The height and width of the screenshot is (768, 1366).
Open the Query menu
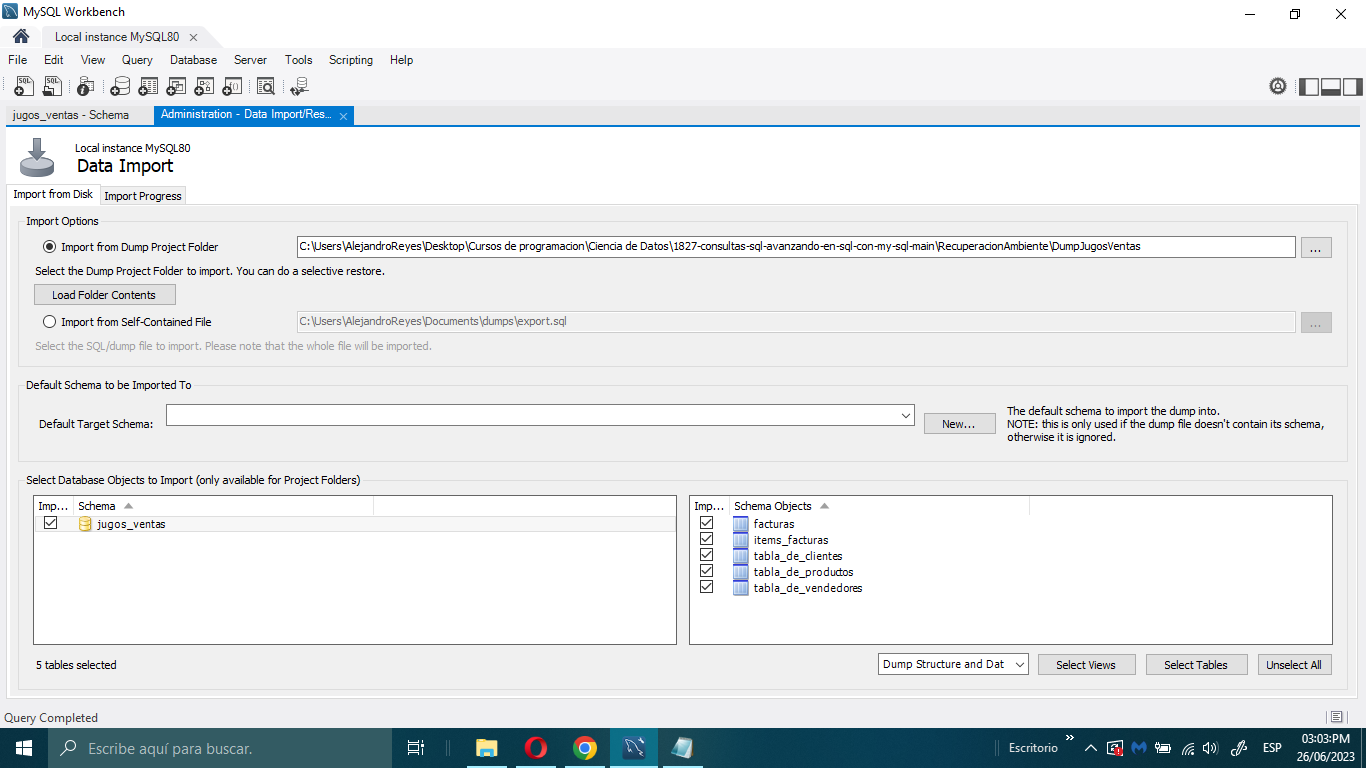(x=137, y=60)
